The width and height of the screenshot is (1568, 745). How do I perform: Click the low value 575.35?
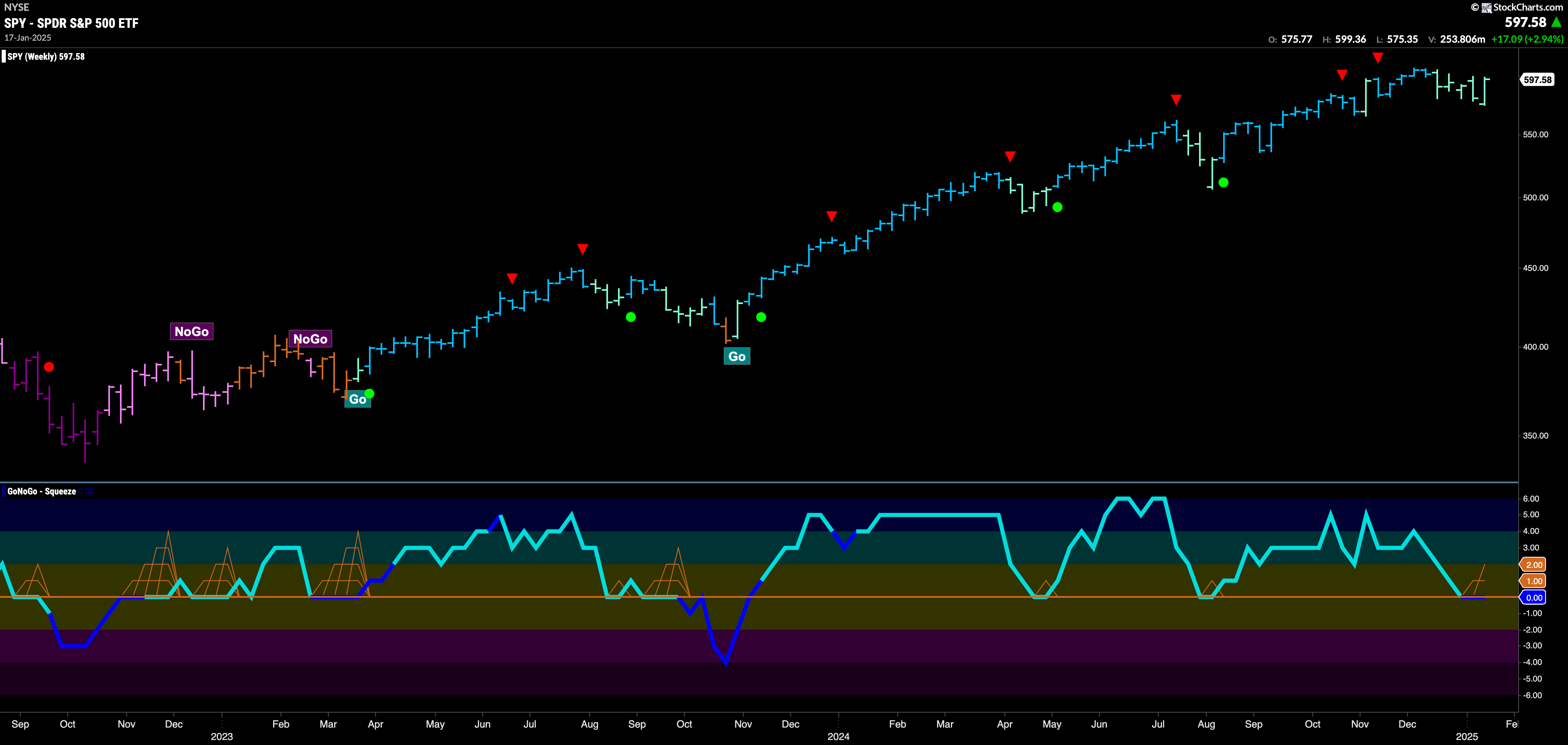1402,39
